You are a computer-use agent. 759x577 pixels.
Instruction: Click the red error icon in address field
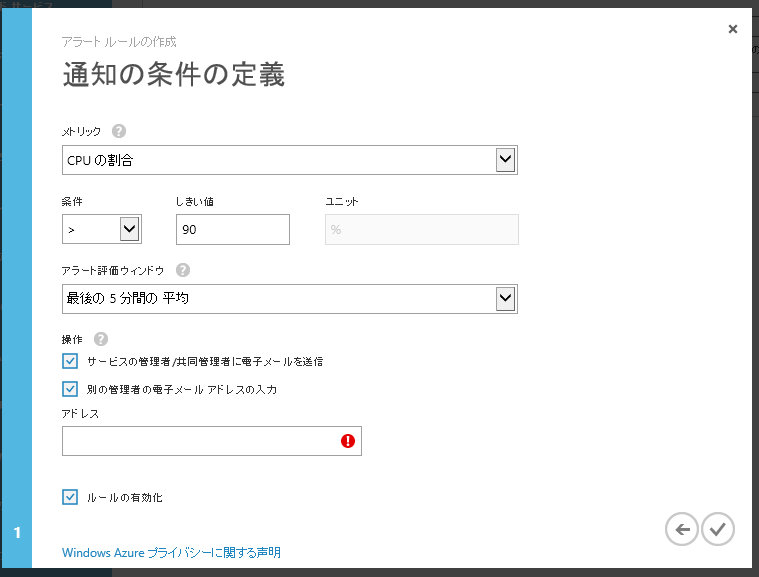[348, 441]
